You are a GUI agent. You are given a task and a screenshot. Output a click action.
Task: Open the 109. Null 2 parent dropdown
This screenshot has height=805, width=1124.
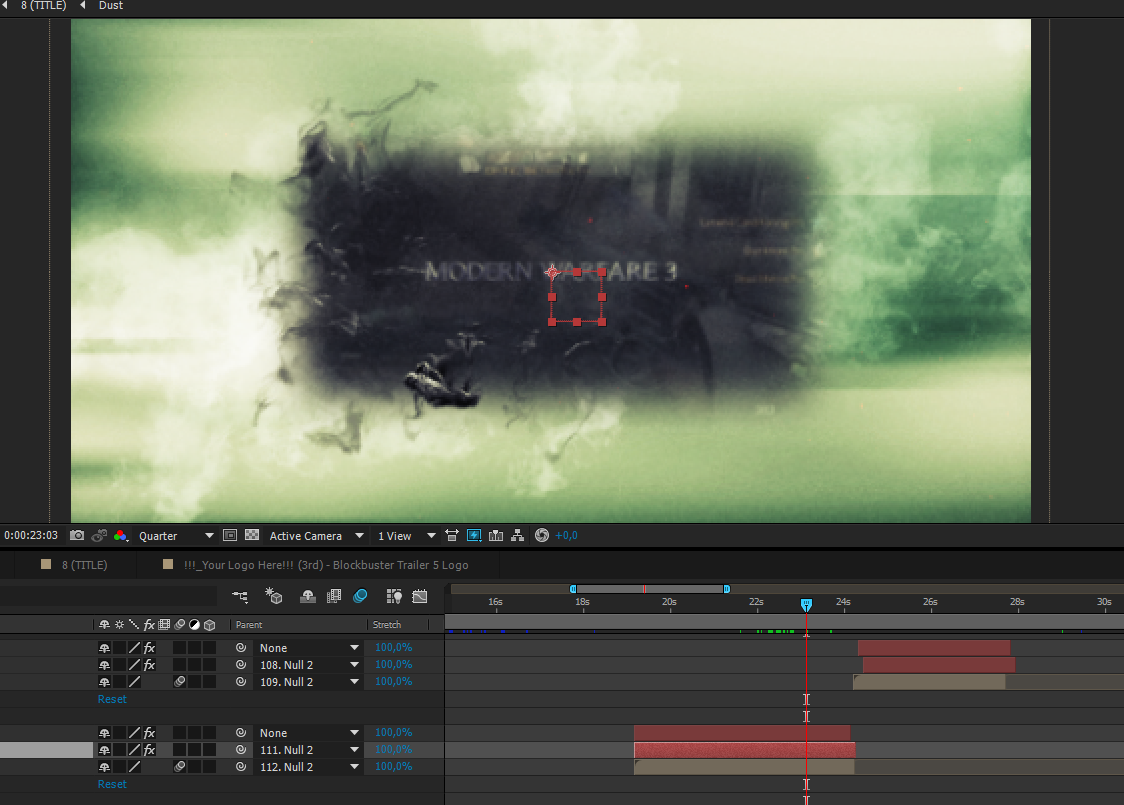click(308, 682)
